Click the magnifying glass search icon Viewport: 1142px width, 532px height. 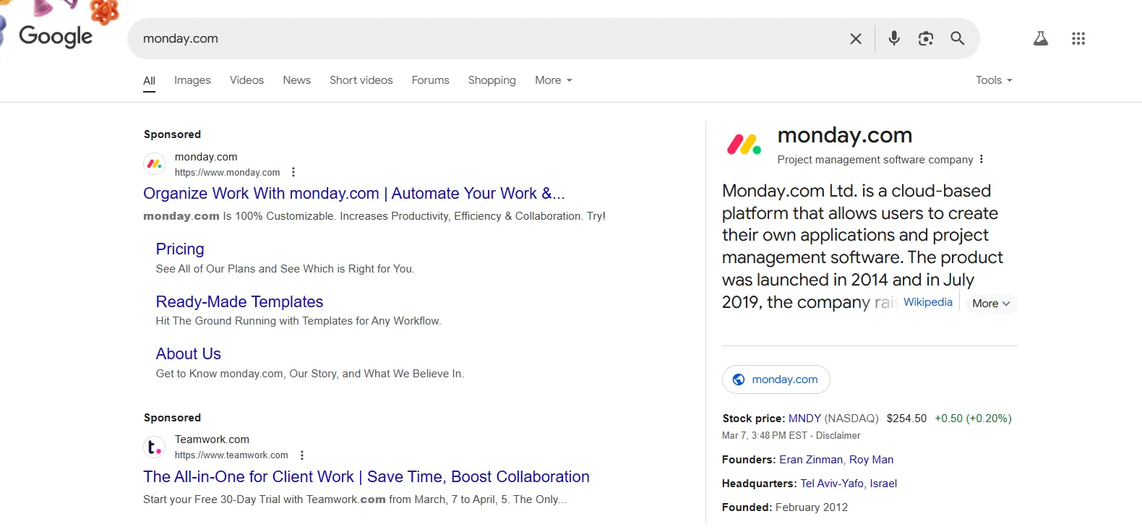point(958,39)
